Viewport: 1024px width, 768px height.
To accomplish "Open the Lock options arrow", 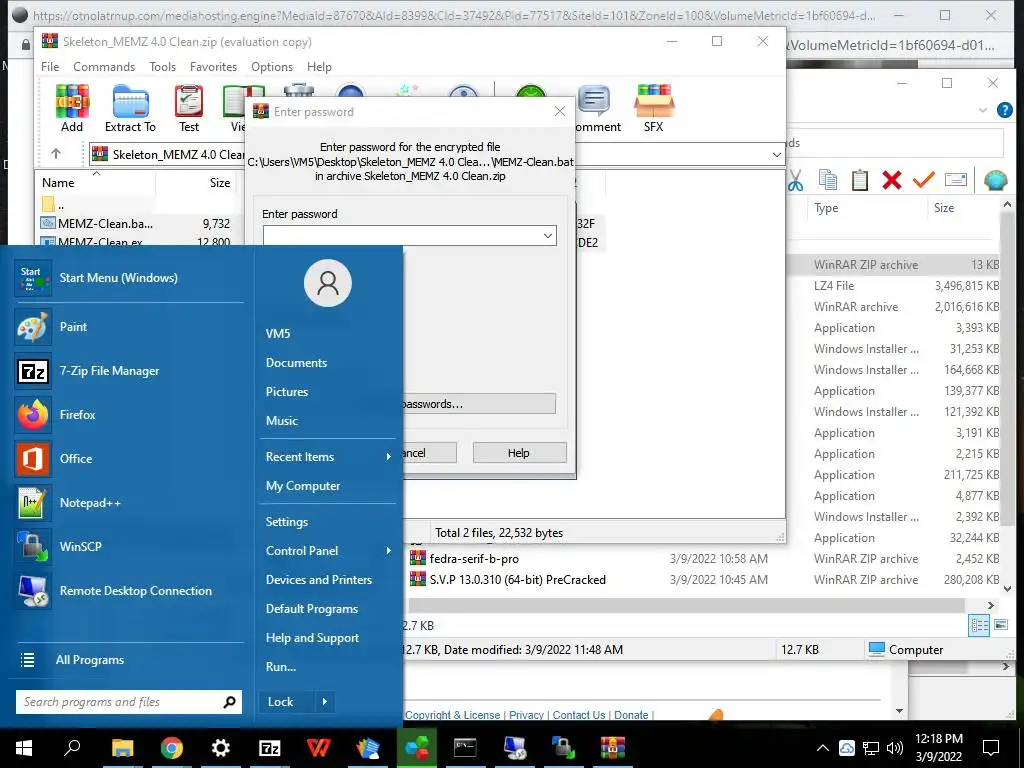I will [x=325, y=702].
